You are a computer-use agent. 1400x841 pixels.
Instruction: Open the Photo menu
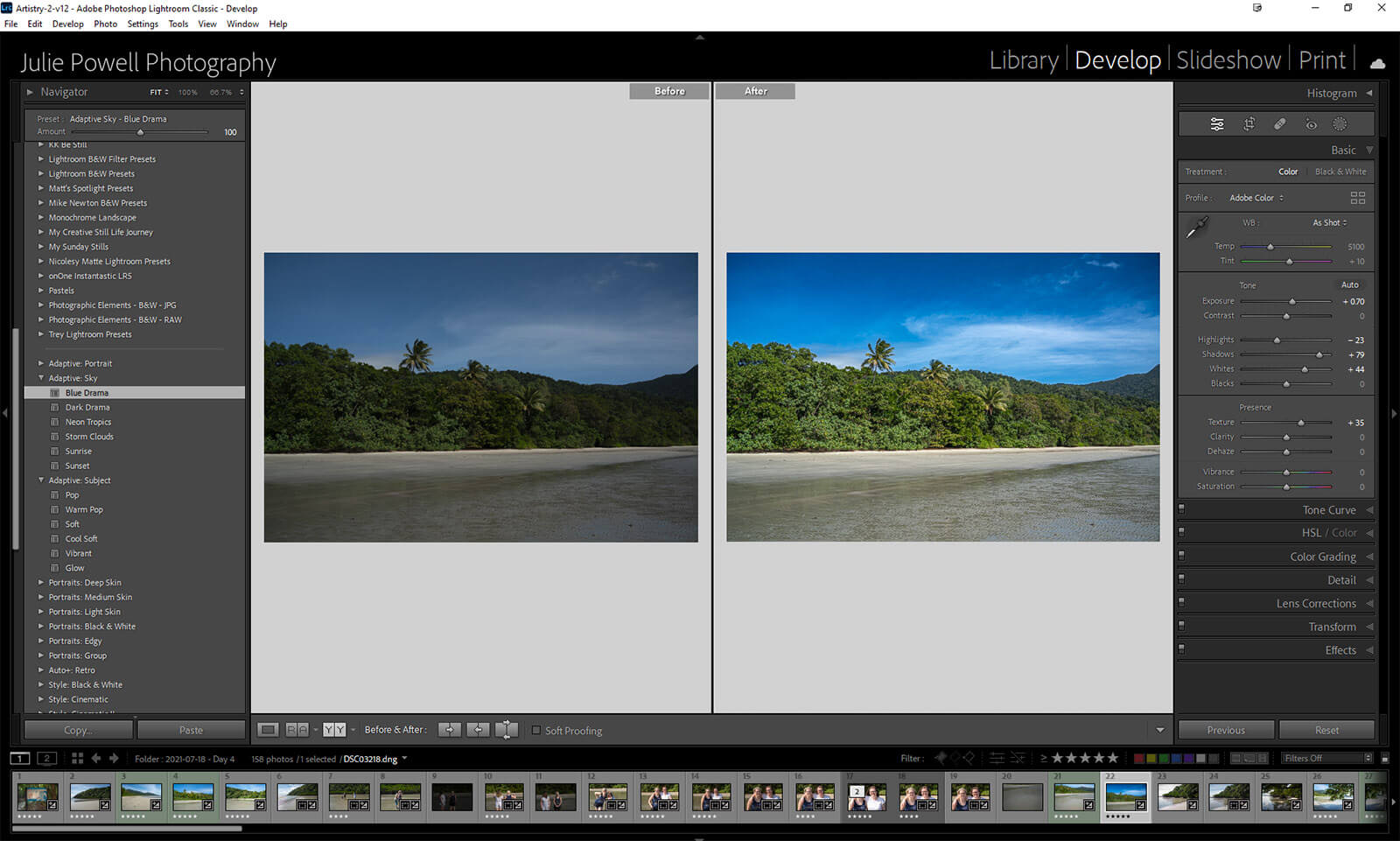tap(105, 25)
